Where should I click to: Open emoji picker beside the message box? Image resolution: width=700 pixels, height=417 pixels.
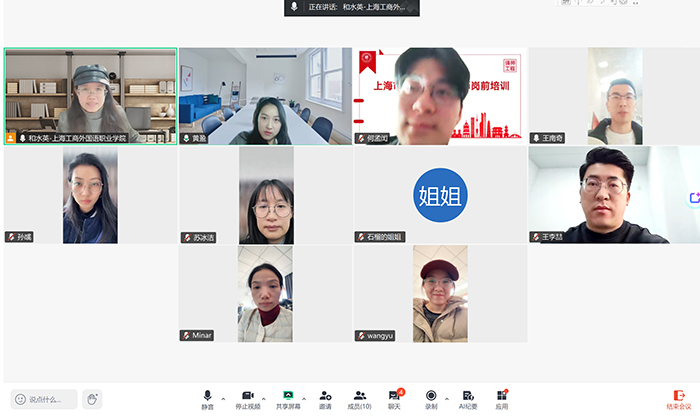(20, 399)
